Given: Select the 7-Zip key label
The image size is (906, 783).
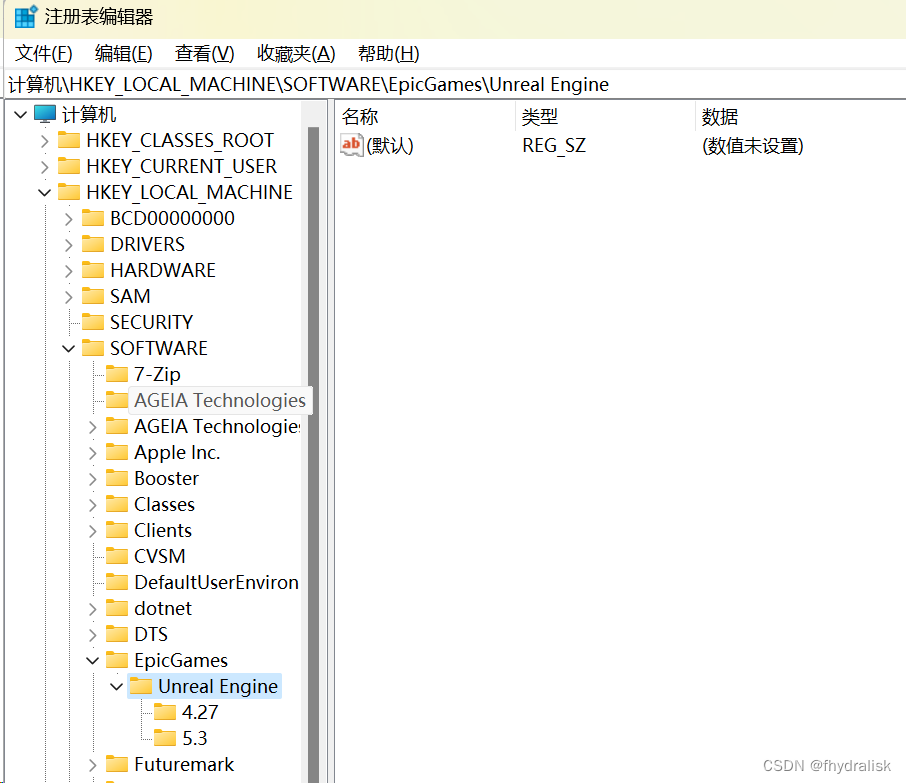Looking at the screenshot, I should pyautogui.click(x=157, y=374).
